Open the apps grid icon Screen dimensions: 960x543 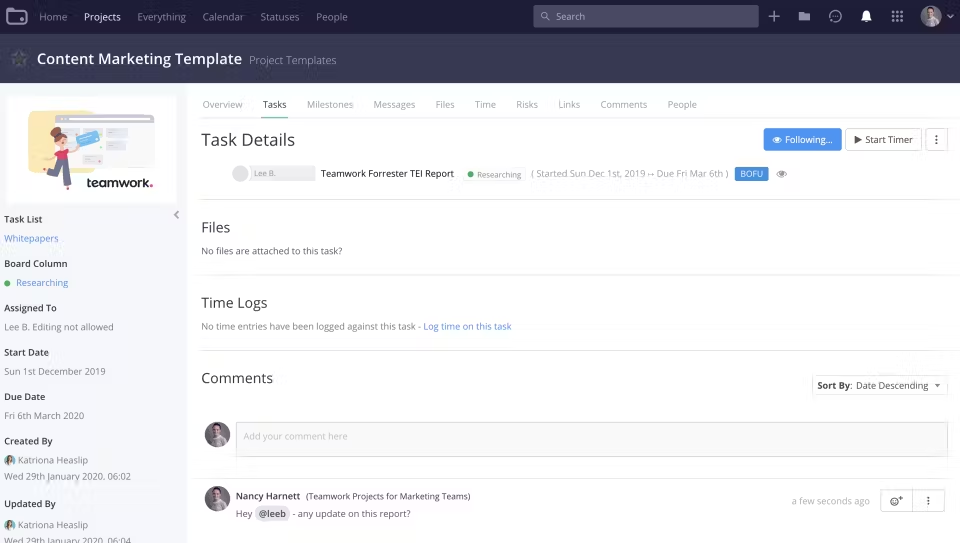coord(897,16)
